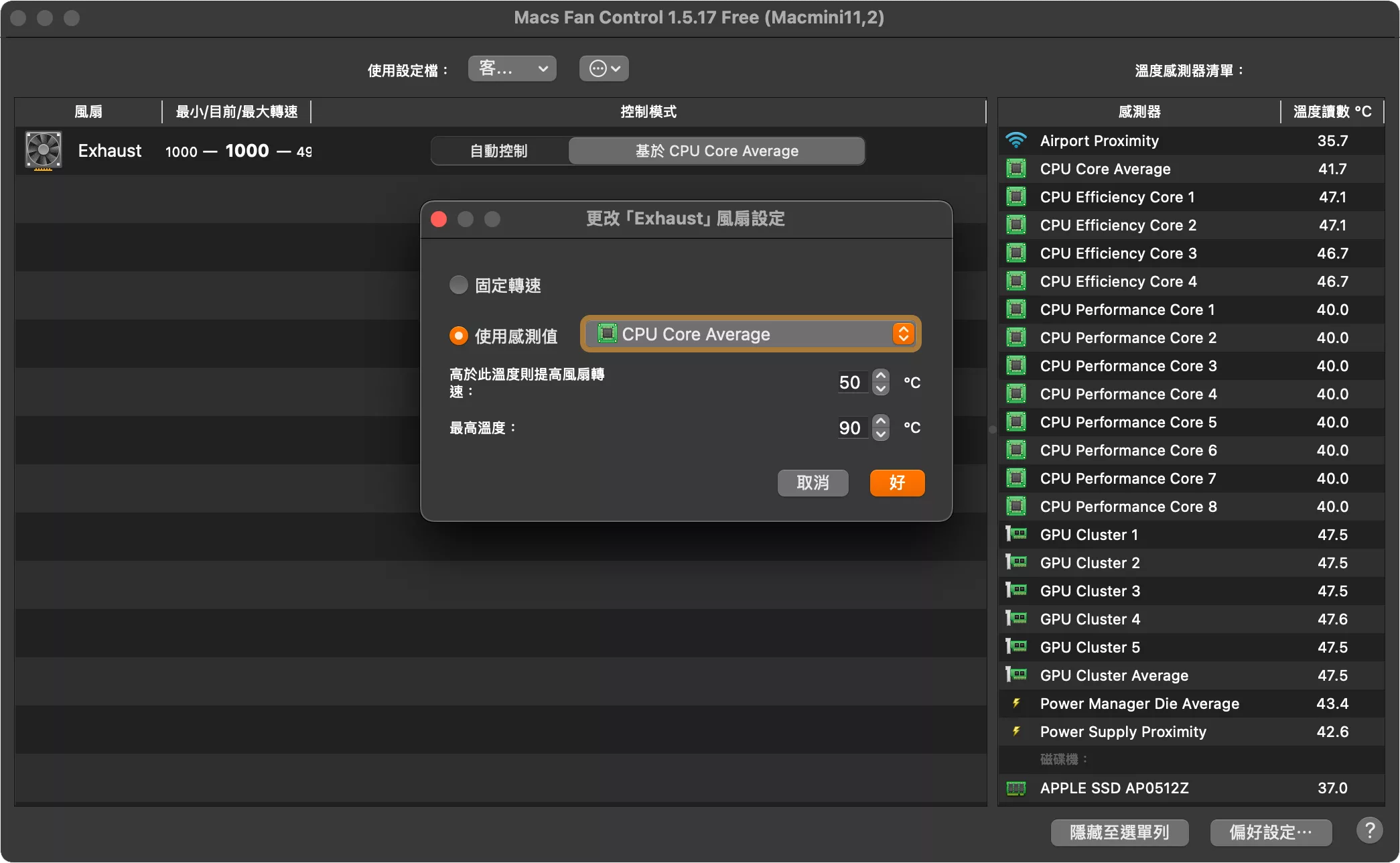This screenshot has height=863, width=1400.
Task: Increase the 90°C max temperature stepper
Action: 881,421
